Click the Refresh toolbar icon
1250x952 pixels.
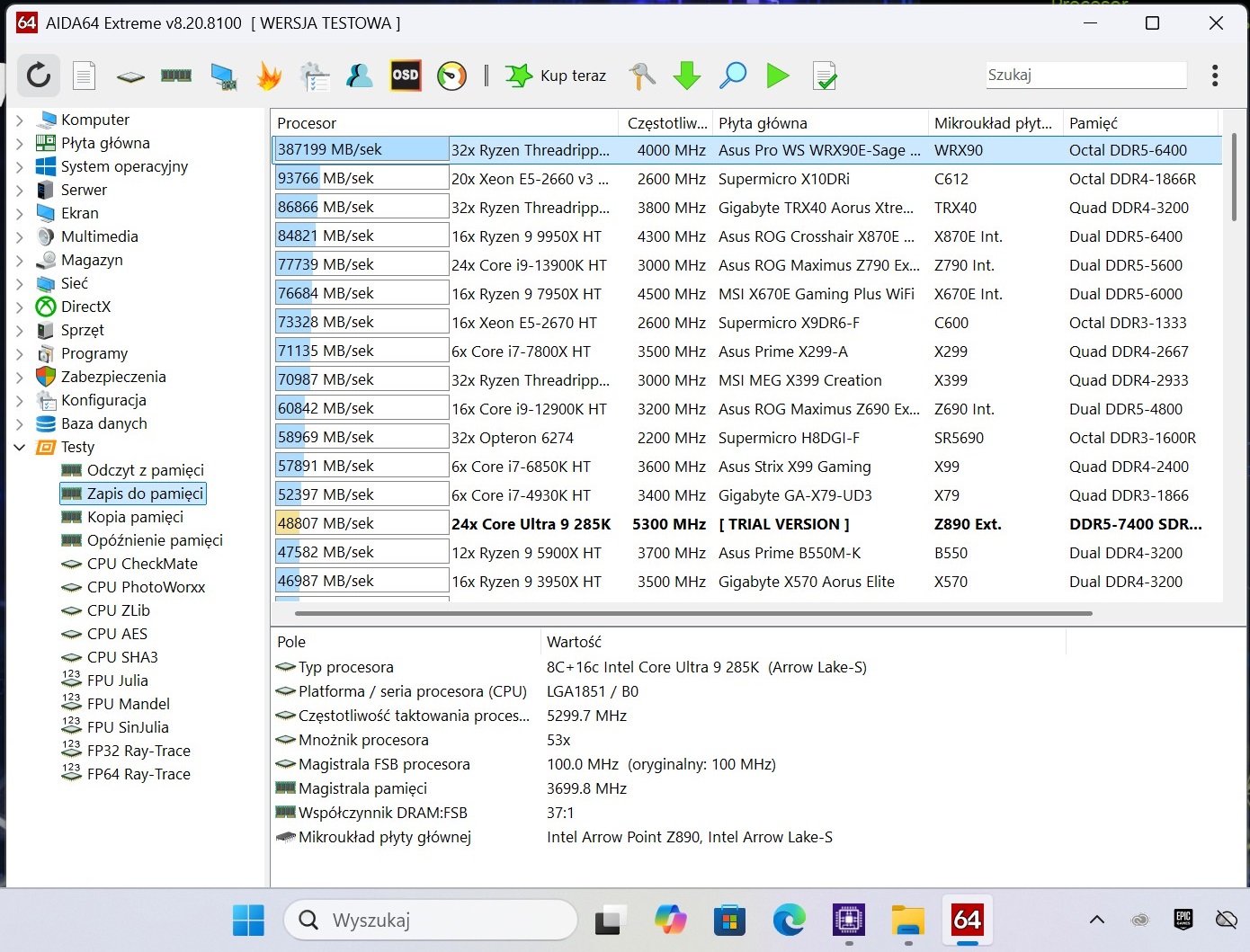[x=39, y=76]
